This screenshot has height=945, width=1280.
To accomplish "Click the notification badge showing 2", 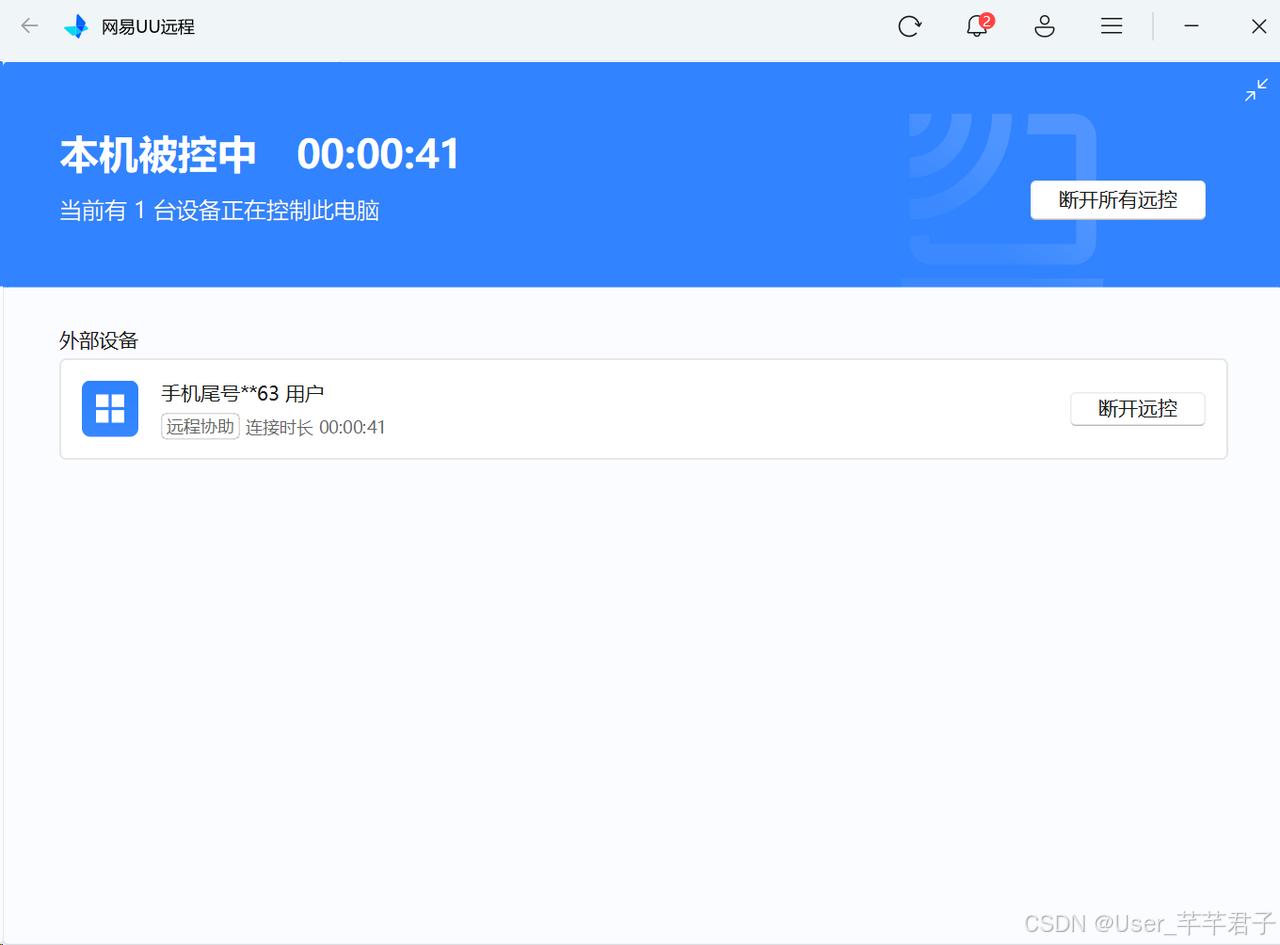I will (987, 19).
